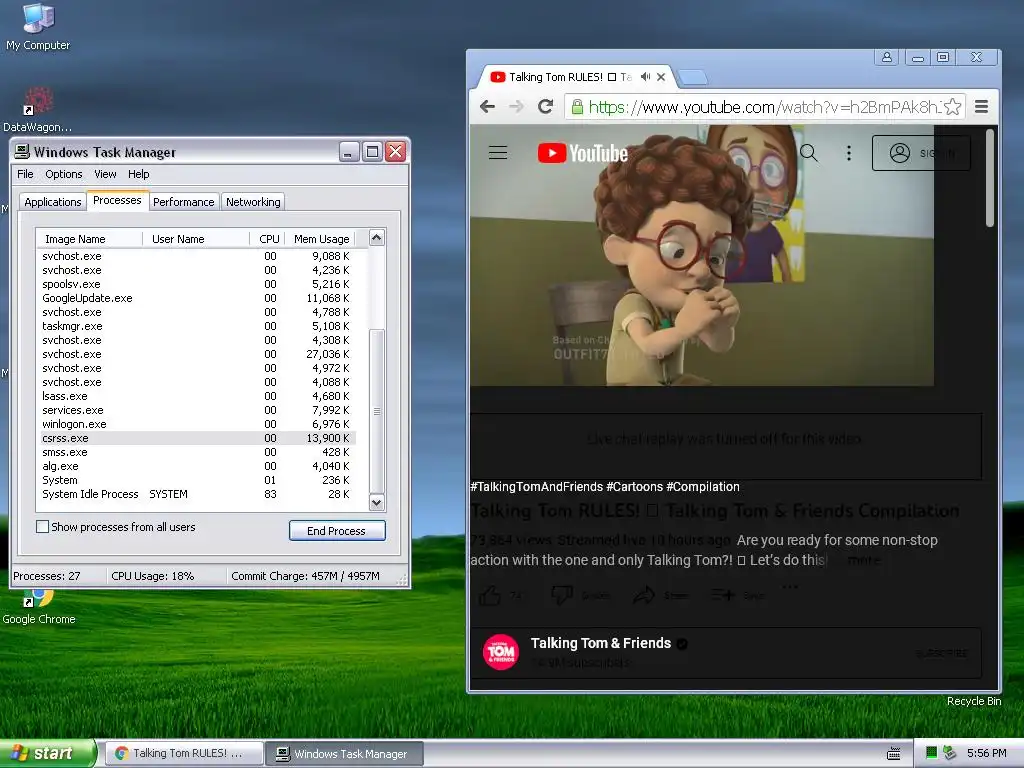The image size is (1024, 768).
Task: Open Talking Tom & Friends channel avatar
Action: pyautogui.click(x=501, y=652)
